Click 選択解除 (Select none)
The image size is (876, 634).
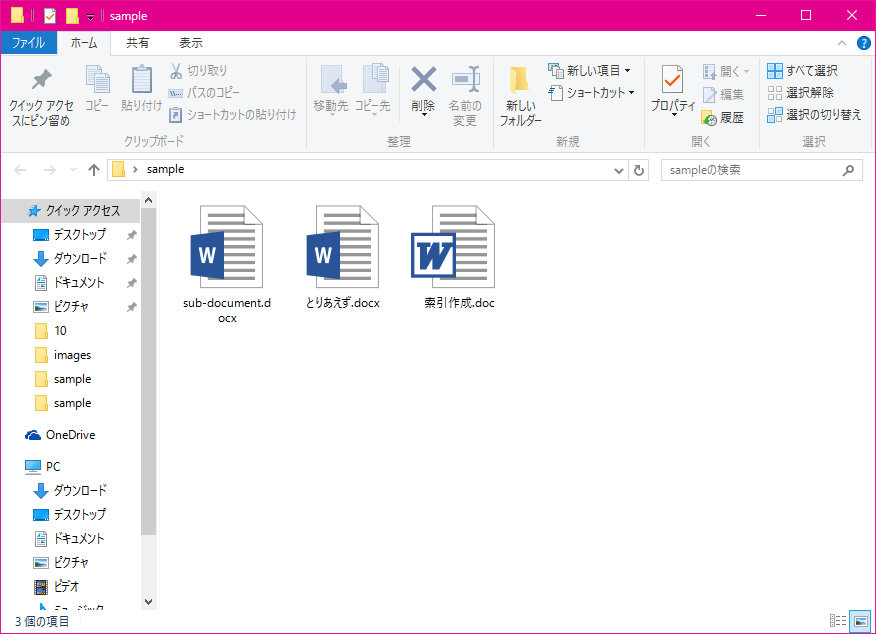801,93
